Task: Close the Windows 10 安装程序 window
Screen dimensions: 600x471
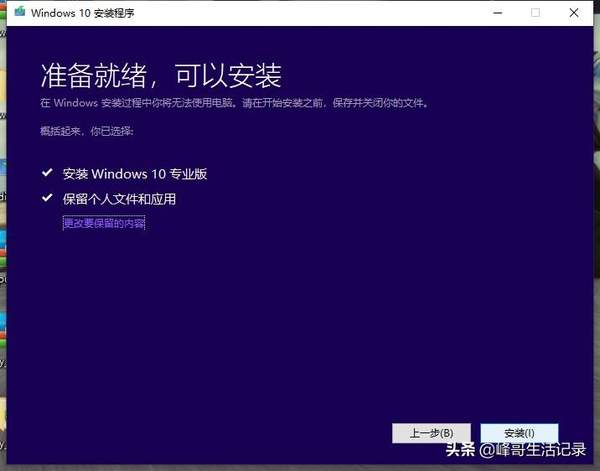Action: click(574, 13)
